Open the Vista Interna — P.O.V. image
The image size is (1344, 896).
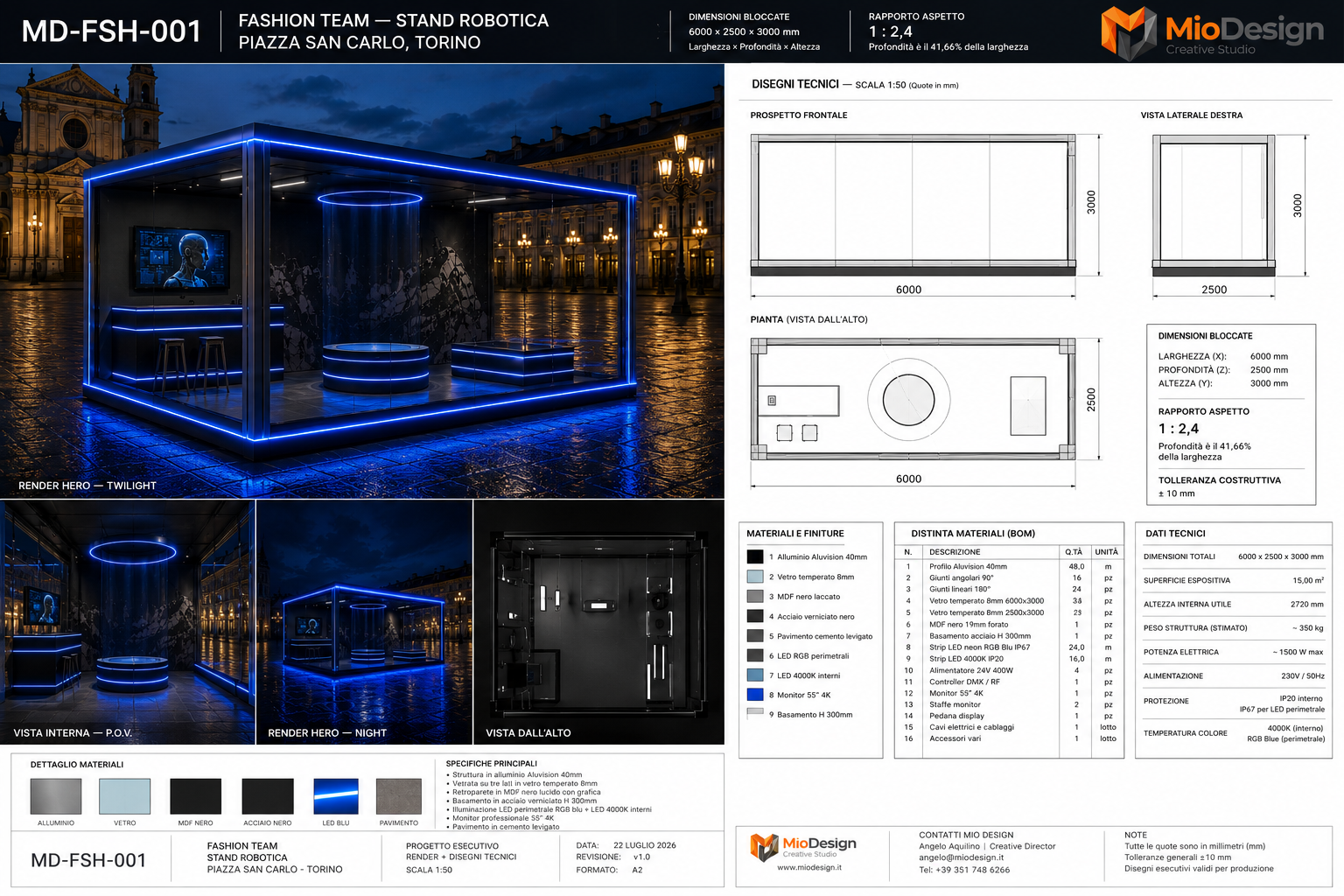(x=128, y=622)
